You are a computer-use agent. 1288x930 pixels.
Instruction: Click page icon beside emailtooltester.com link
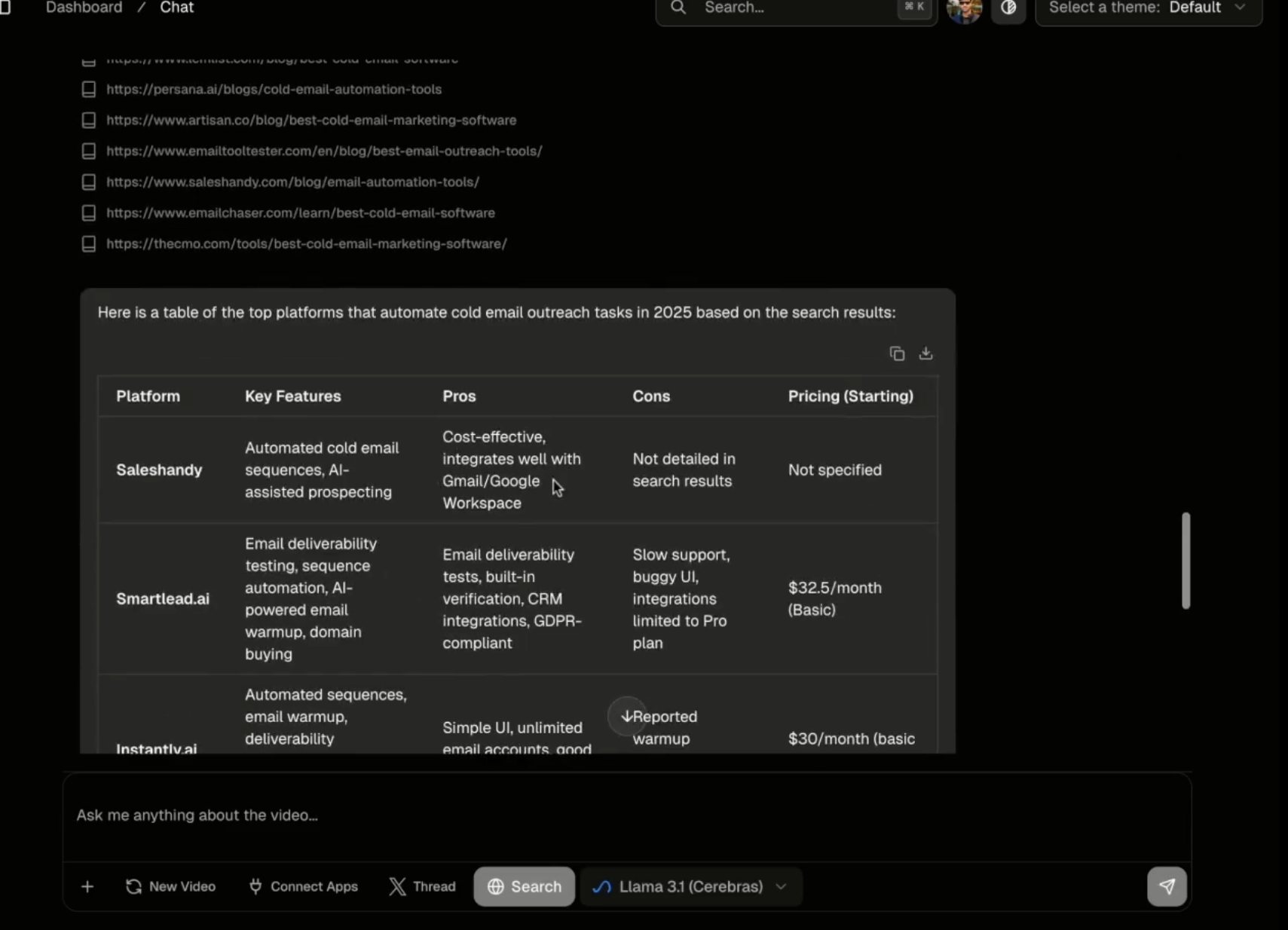[x=89, y=151]
